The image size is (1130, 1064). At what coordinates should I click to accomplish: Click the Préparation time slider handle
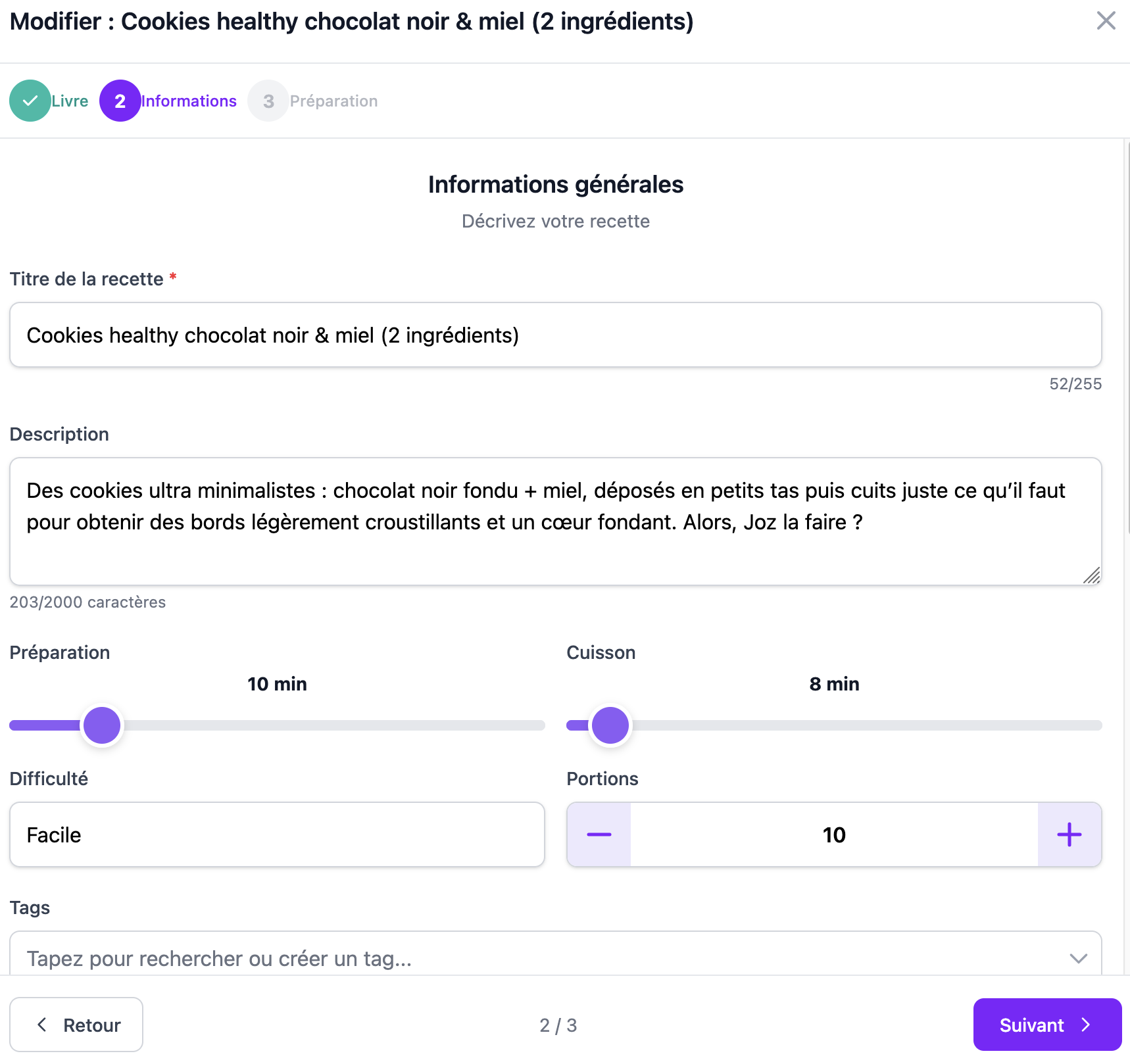click(x=102, y=725)
